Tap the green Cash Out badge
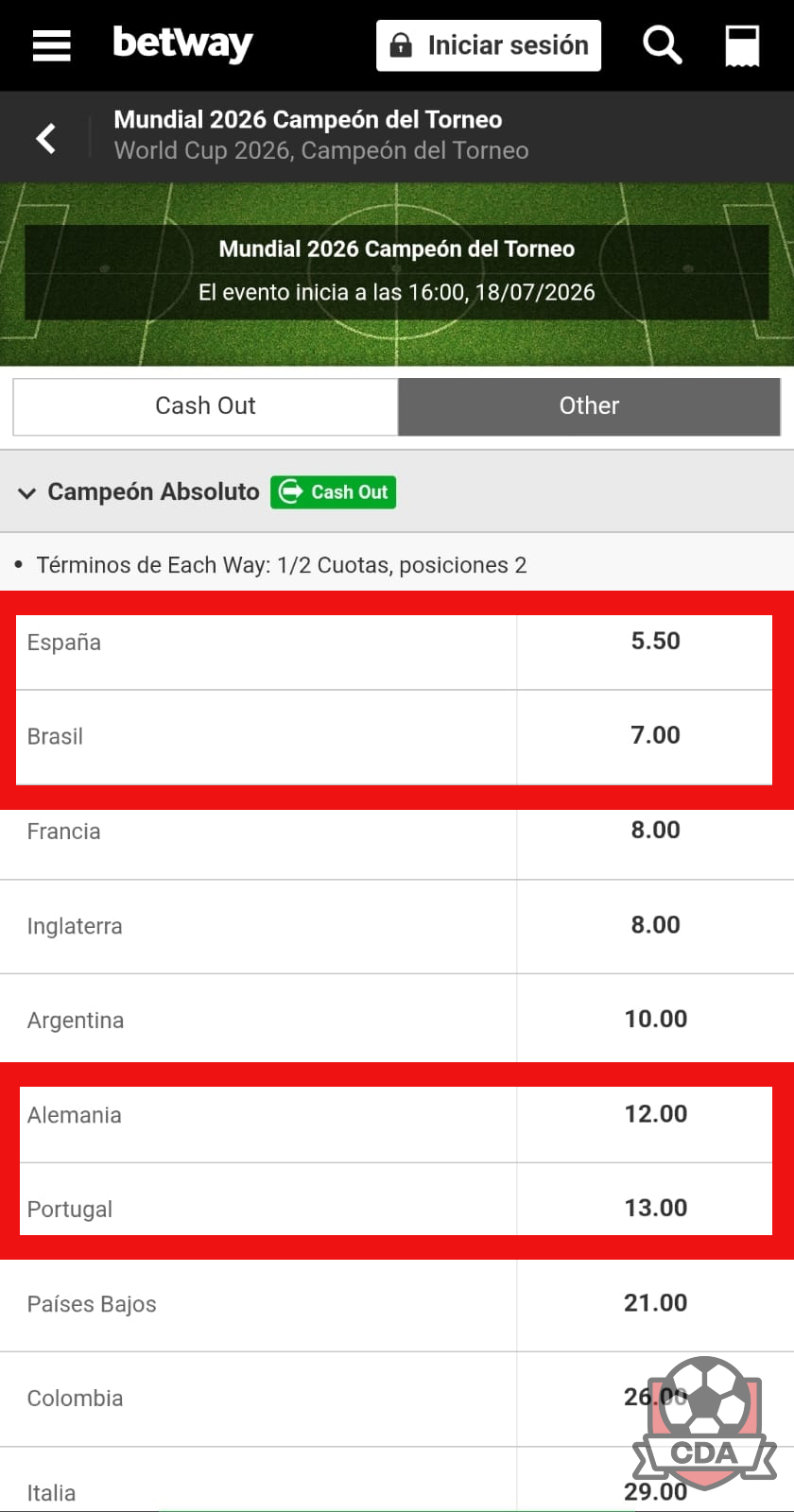 click(x=333, y=491)
